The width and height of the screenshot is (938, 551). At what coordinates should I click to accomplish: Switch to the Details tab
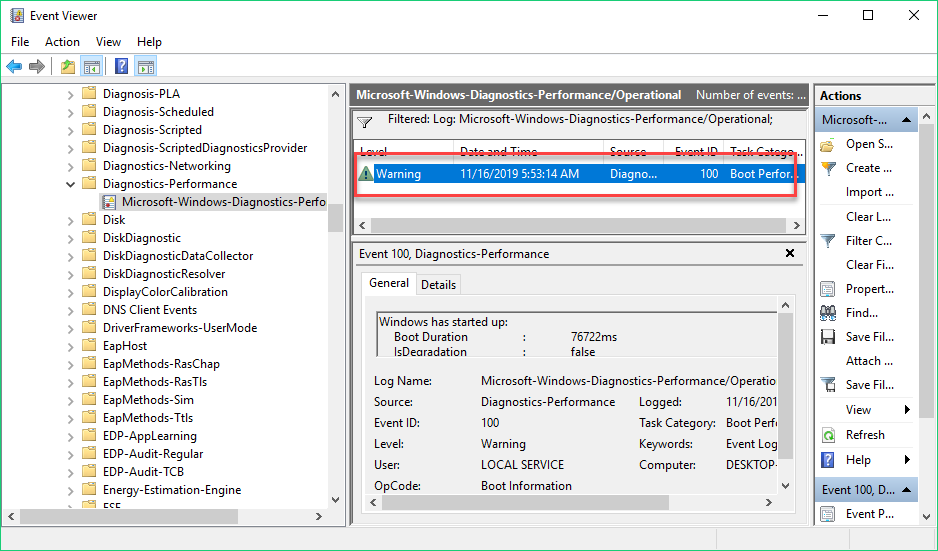pyautogui.click(x=438, y=285)
